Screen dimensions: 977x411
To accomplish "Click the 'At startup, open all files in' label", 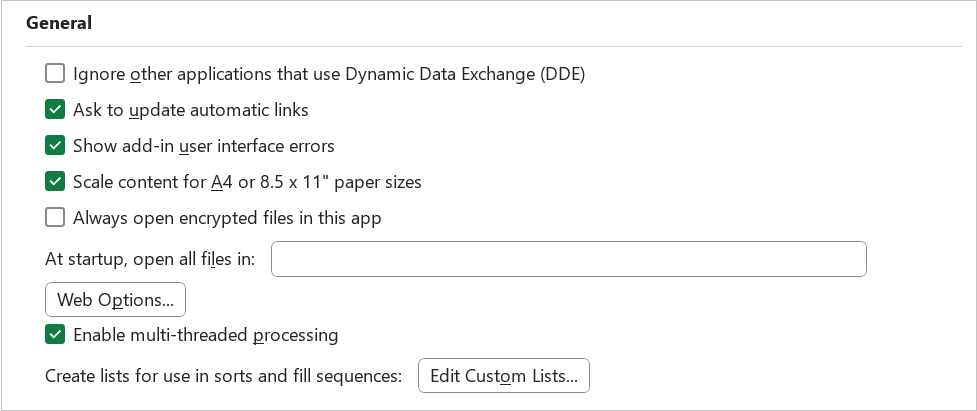I will 150,260.
